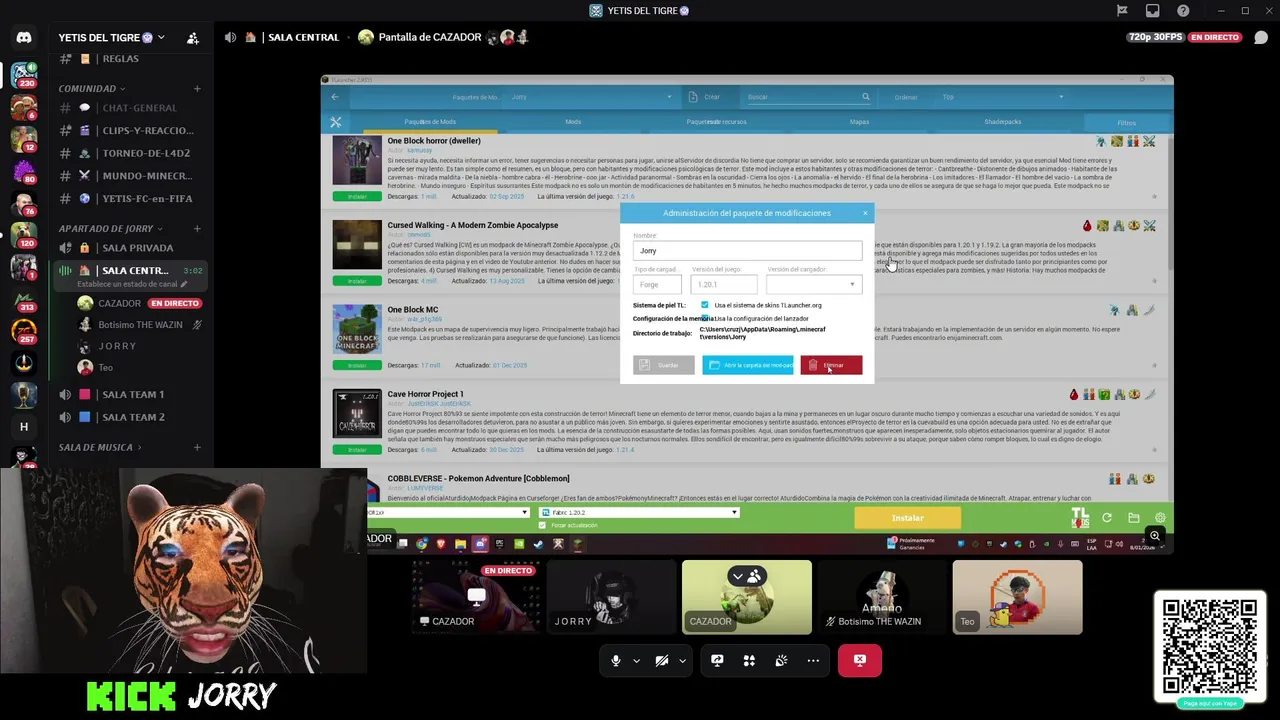This screenshot has width=1280, height=720.
Task: Toggle Forzar actualización checkbox in TLauncher
Action: click(543, 525)
